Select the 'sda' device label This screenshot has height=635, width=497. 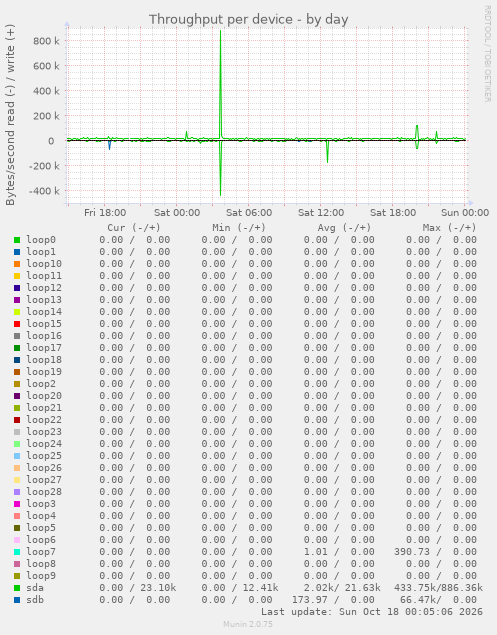coord(35,588)
